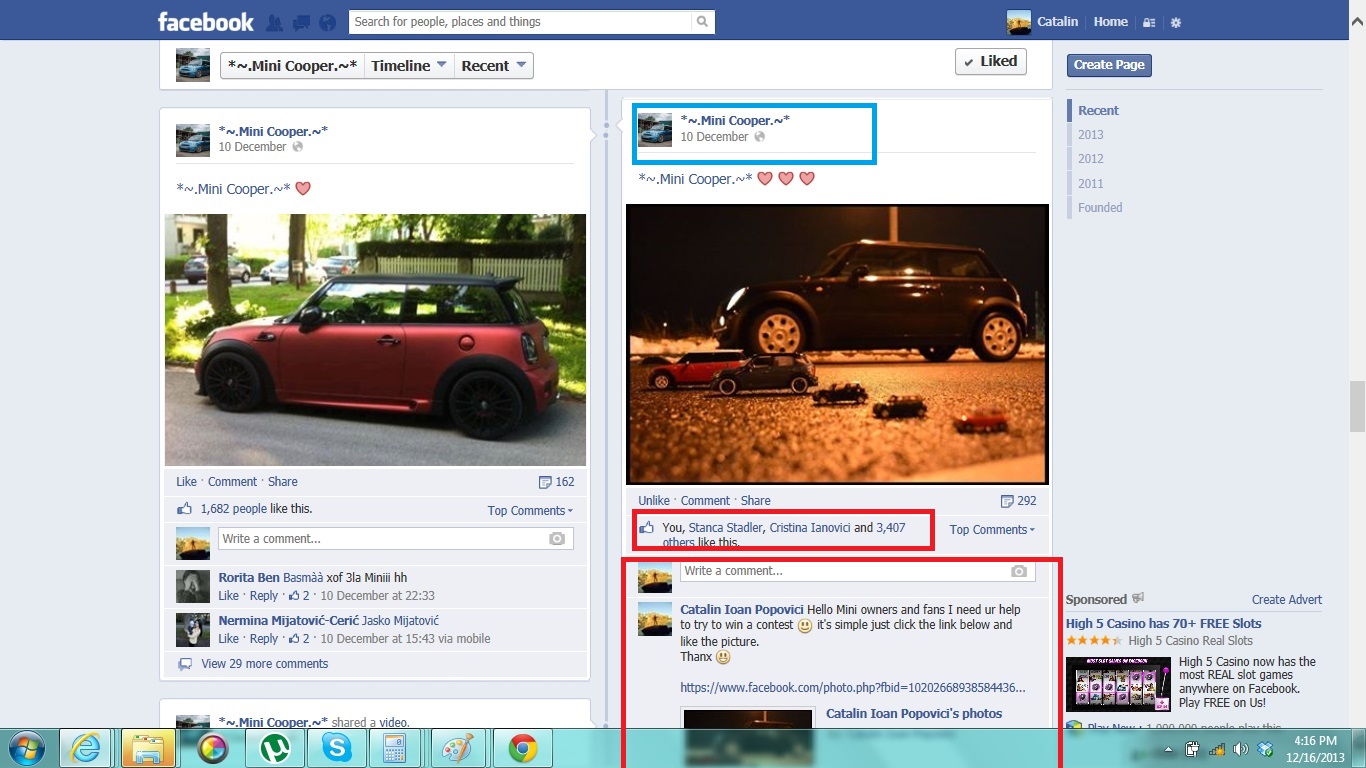Expand the Timeline dropdown
Screen dimensions: 1366x768
408,66
